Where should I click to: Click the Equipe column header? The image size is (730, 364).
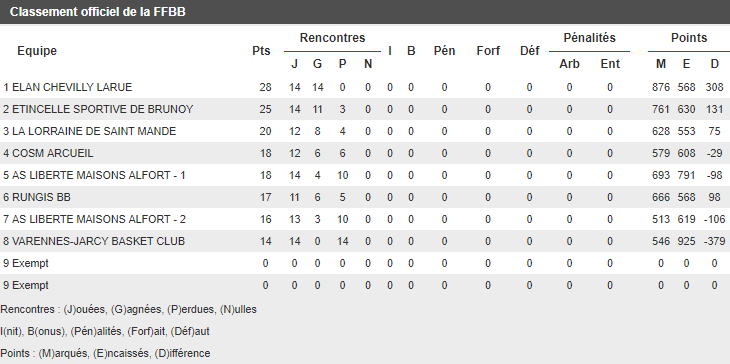(x=37, y=51)
